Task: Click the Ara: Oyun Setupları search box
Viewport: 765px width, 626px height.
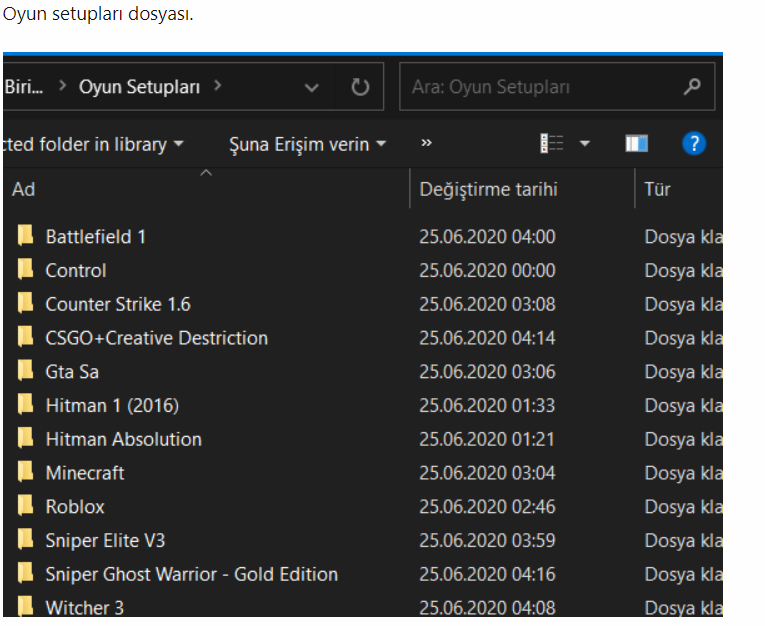Action: tap(540, 88)
